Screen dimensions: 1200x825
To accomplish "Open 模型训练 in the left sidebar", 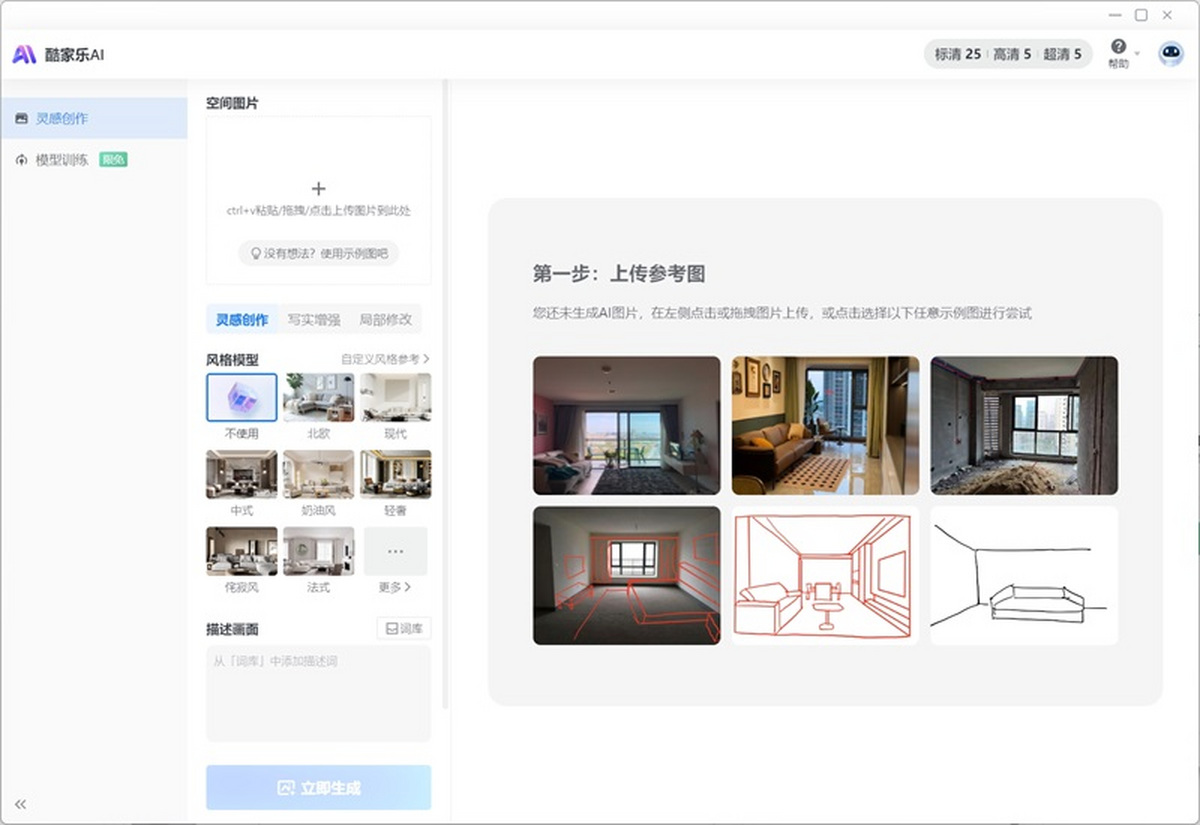I will [62, 160].
